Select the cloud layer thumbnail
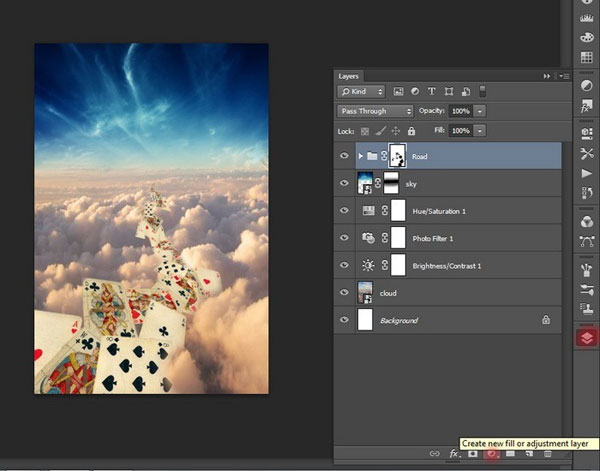600x471 pixels. tap(365, 292)
